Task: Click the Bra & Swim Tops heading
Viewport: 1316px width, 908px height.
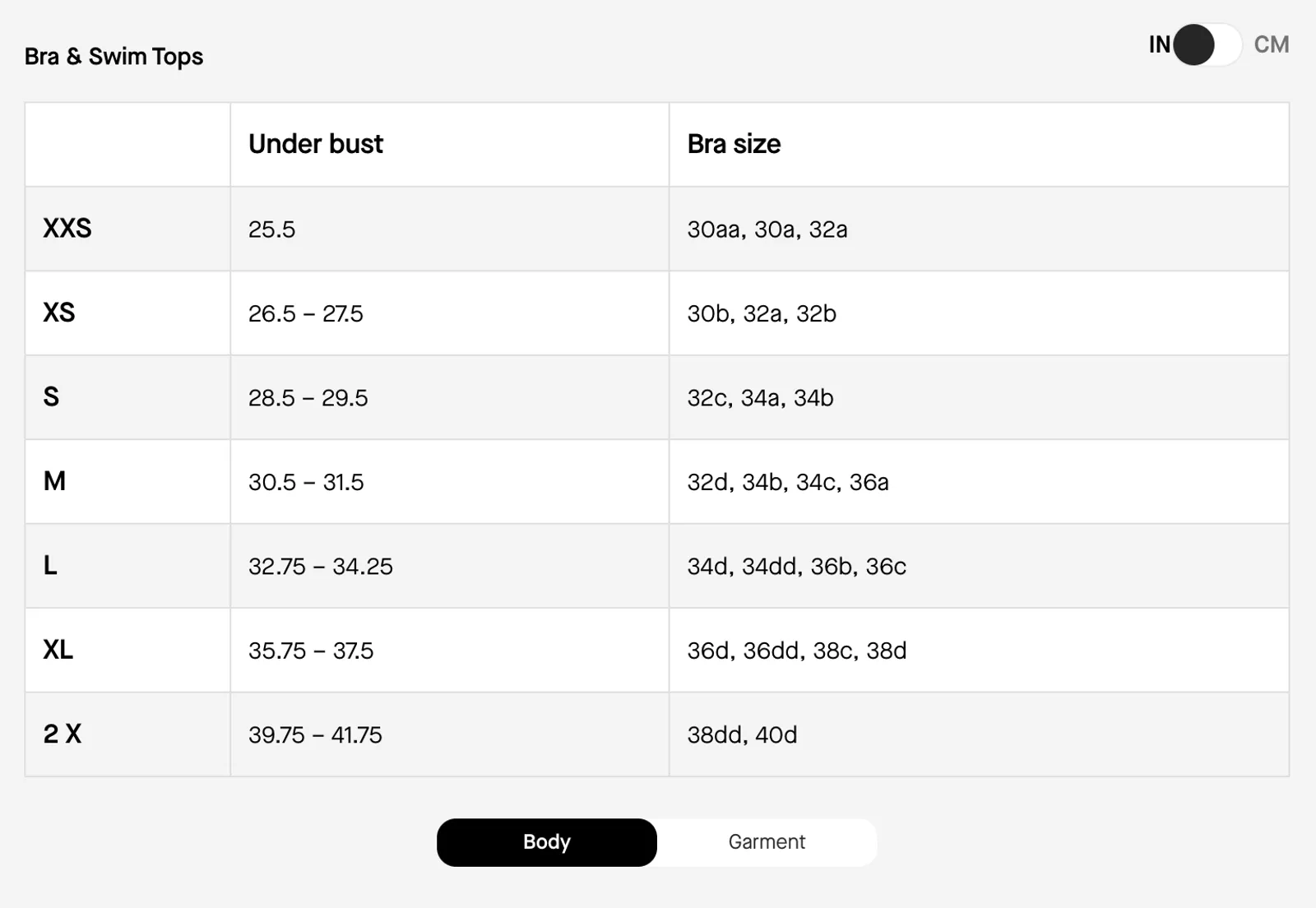Action: pyautogui.click(x=114, y=57)
